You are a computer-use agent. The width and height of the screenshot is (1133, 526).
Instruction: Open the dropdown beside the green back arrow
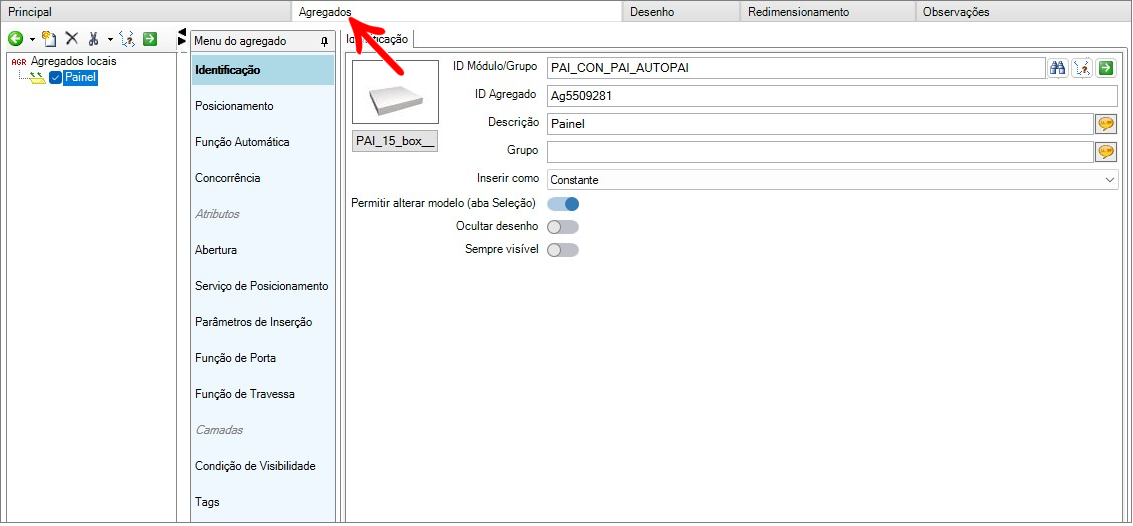coord(32,40)
